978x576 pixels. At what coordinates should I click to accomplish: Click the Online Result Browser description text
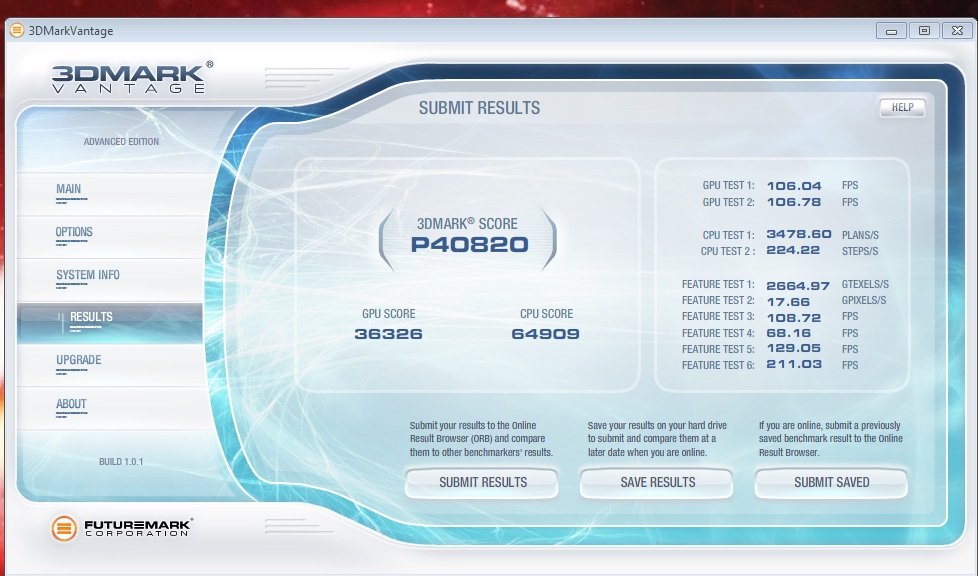tap(481, 439)
